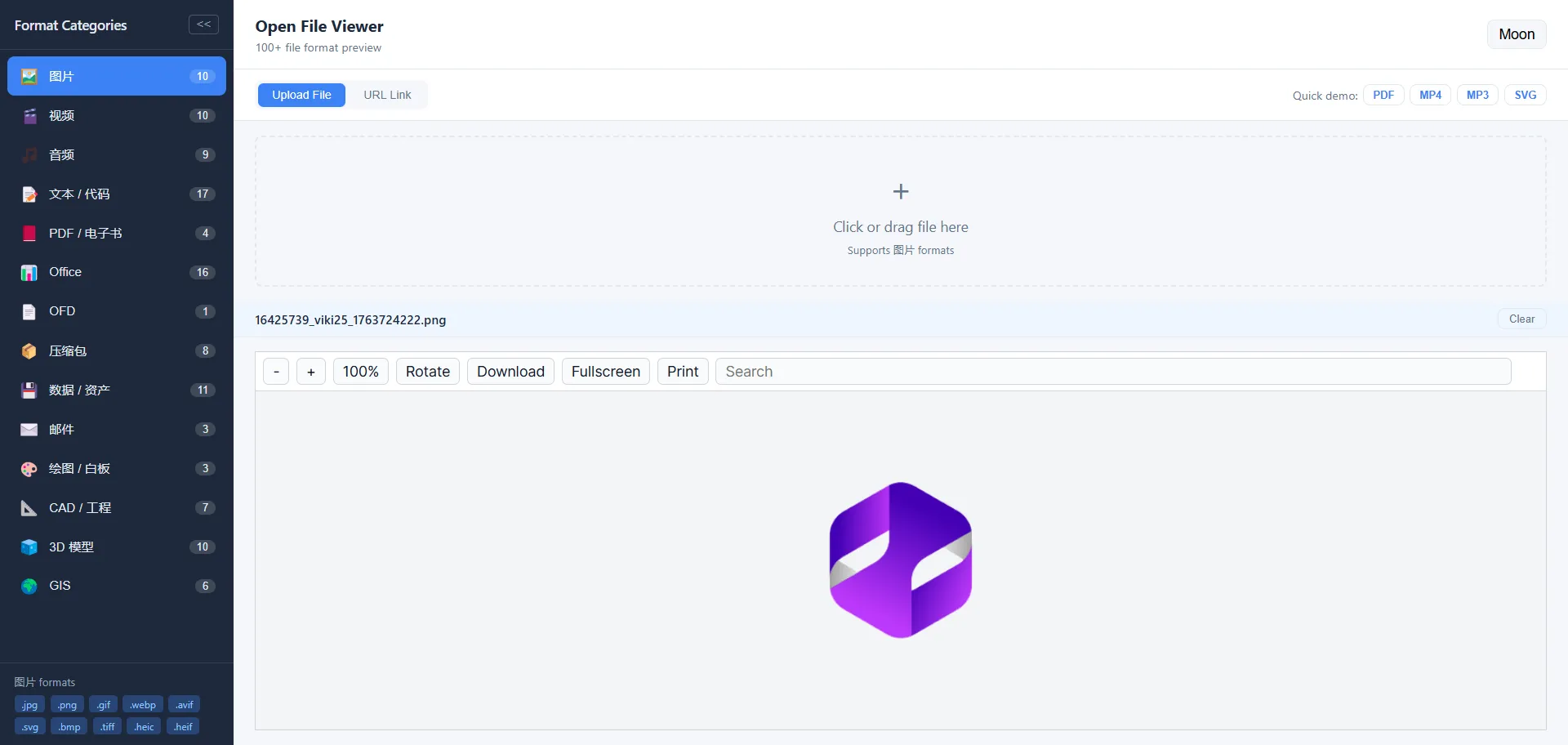The height and width of the screenshot is (745, 1568).
Task: Click the count badge 6 beside GIS
Action: (x=205, y=586)
